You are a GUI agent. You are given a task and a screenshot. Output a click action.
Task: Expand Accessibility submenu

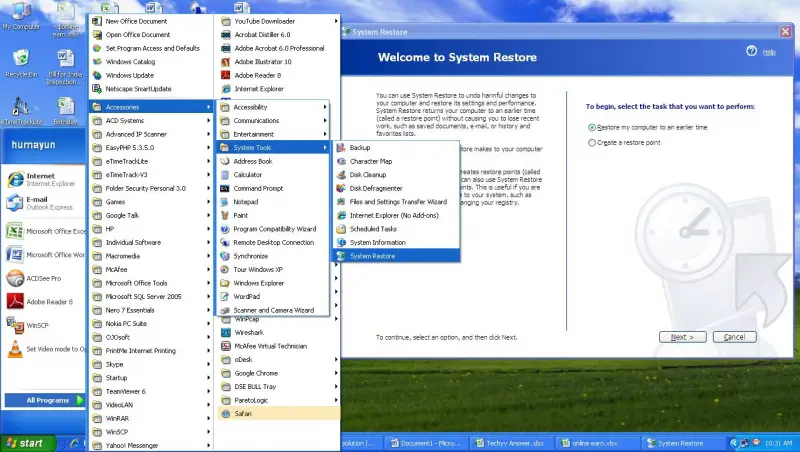(273, 107)
